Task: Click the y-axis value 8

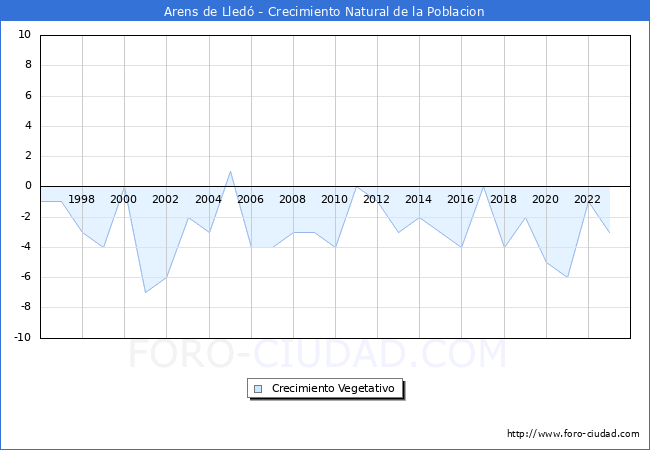Action: (x=28, y=65)
